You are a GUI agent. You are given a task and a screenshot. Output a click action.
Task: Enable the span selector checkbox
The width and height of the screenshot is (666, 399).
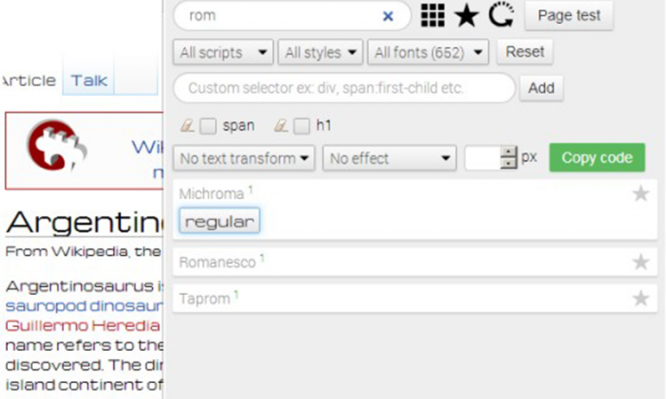208,126
